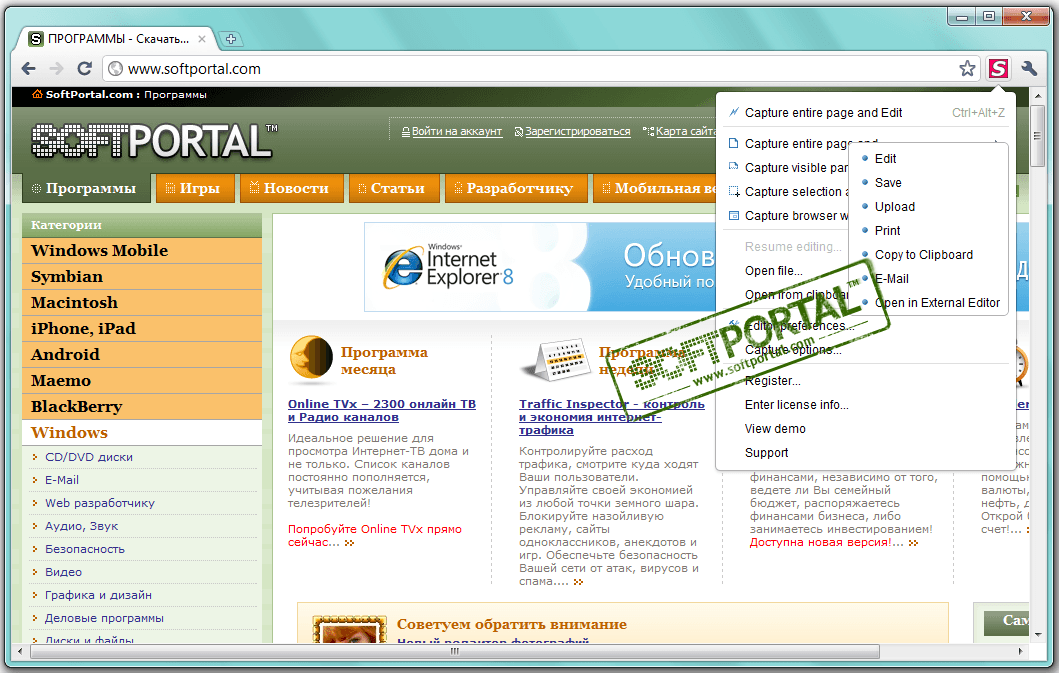This screenshot has height=673, width=1059.
Task: Open Capture options... menu entry
Action: 793,350
